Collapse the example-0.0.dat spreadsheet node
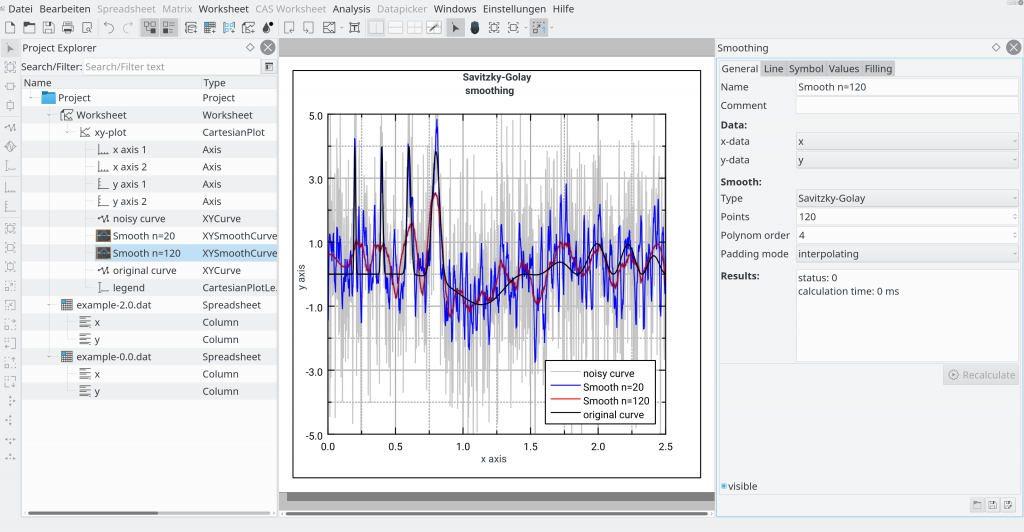The image size is (1024, 532). click(50, 357)
